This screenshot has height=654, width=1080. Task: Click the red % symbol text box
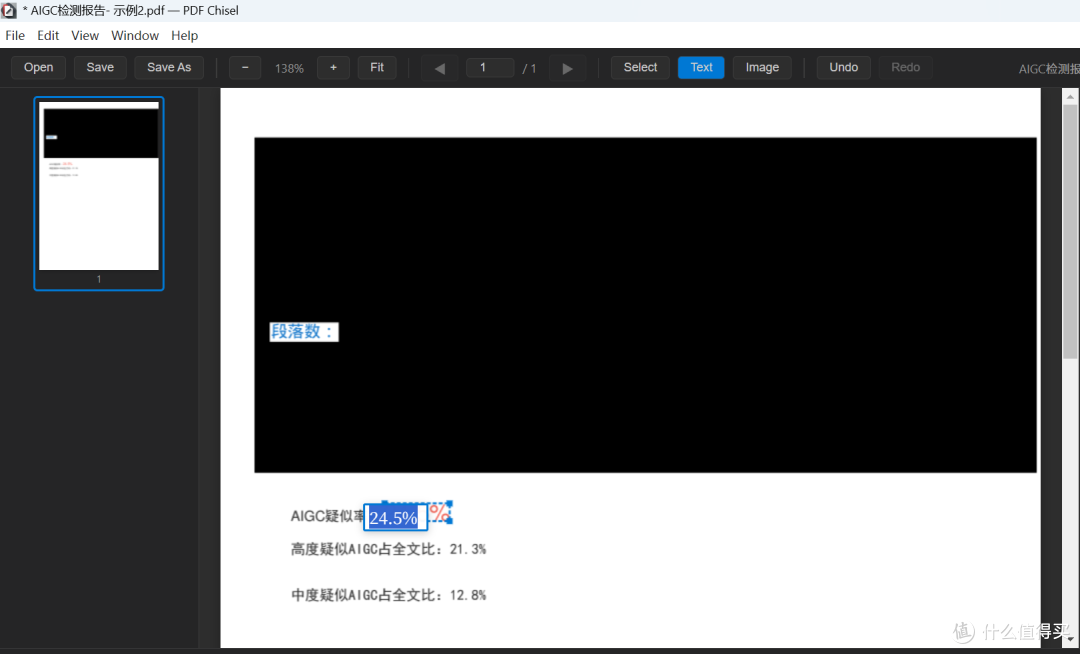440,513
